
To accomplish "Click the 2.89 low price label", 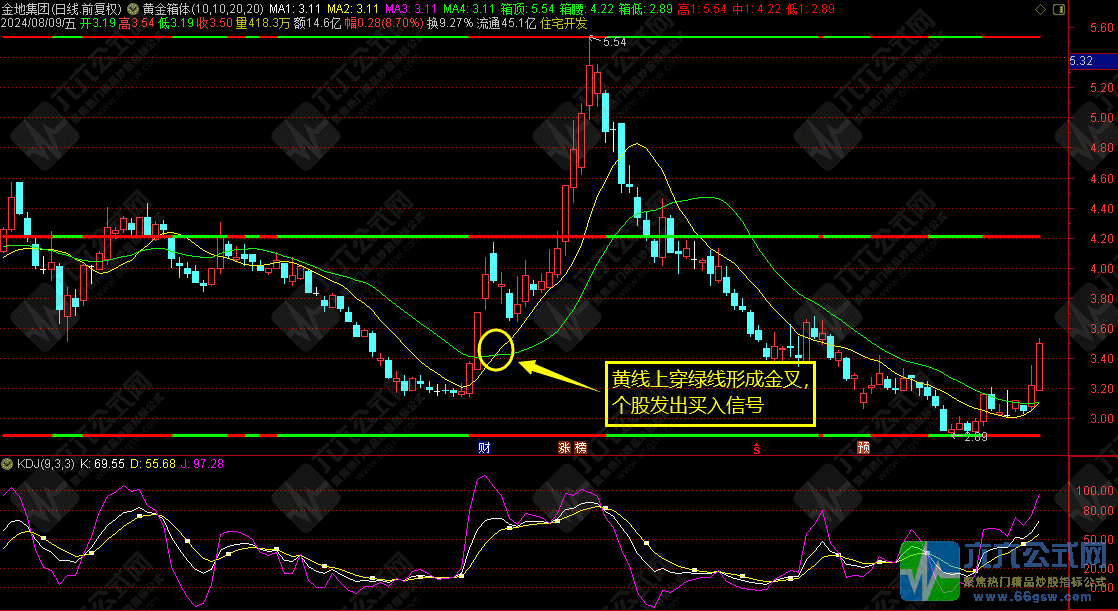I will click(x=976, y=438).
